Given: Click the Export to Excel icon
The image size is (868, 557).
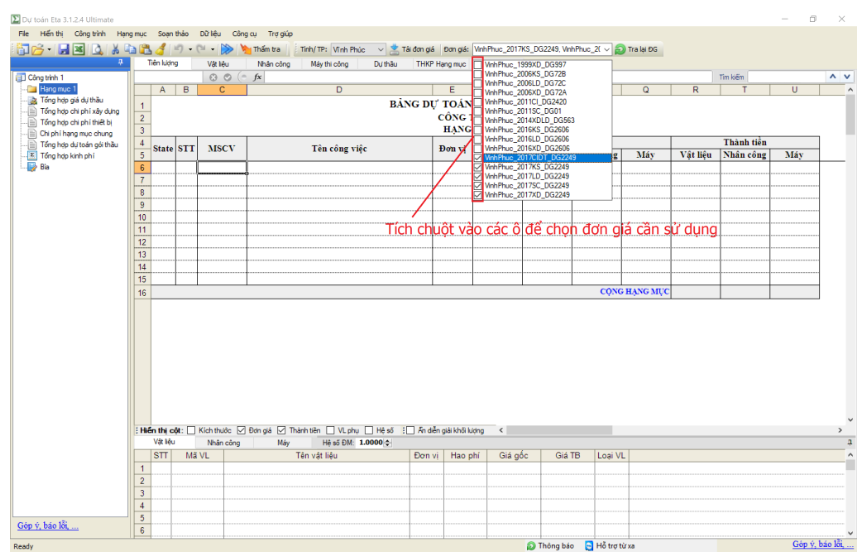Looking at the screenshot, I should pyautogui.click(x=79, y=49).
